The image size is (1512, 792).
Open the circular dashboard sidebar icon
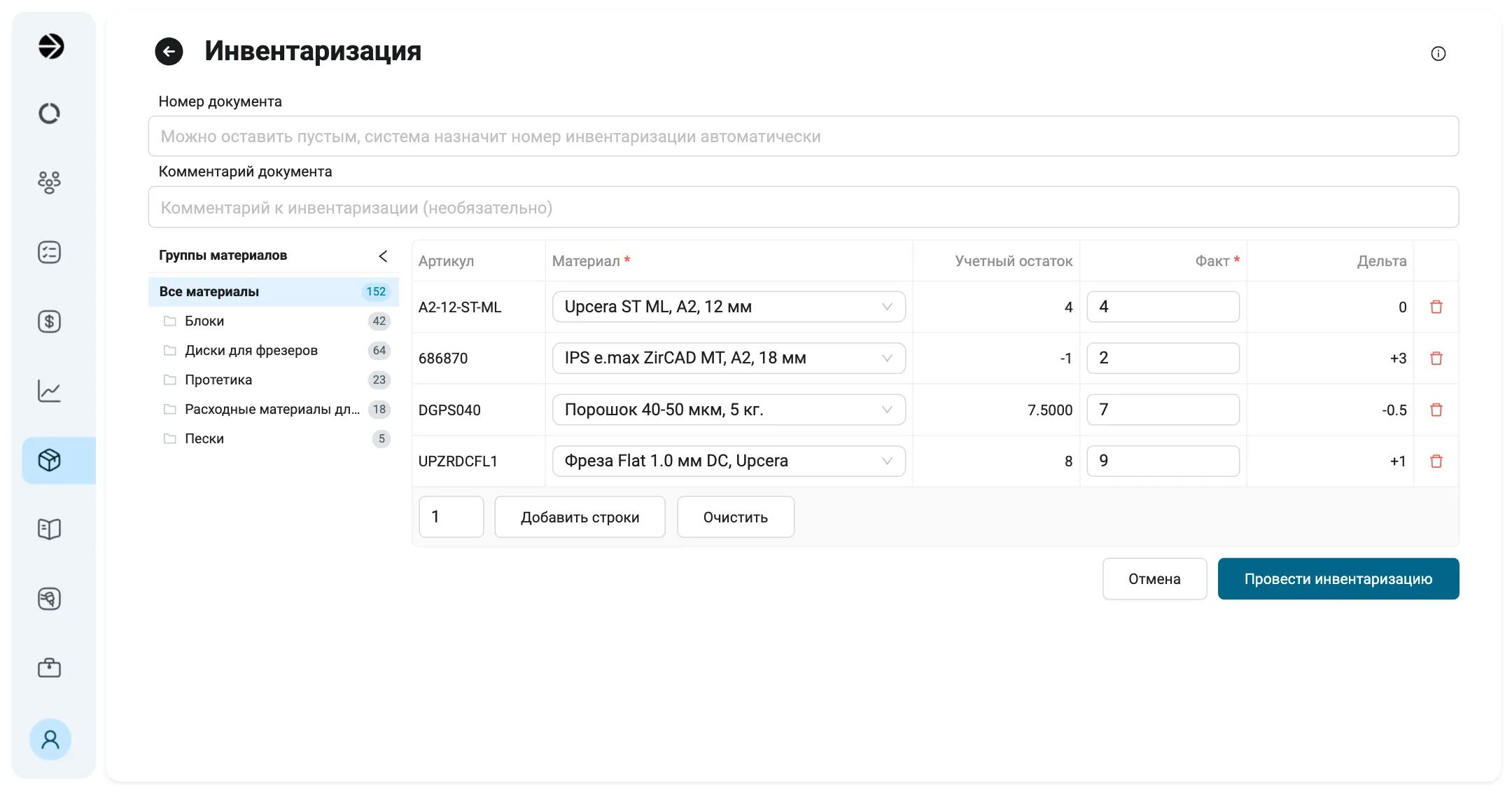pos(49,113)
